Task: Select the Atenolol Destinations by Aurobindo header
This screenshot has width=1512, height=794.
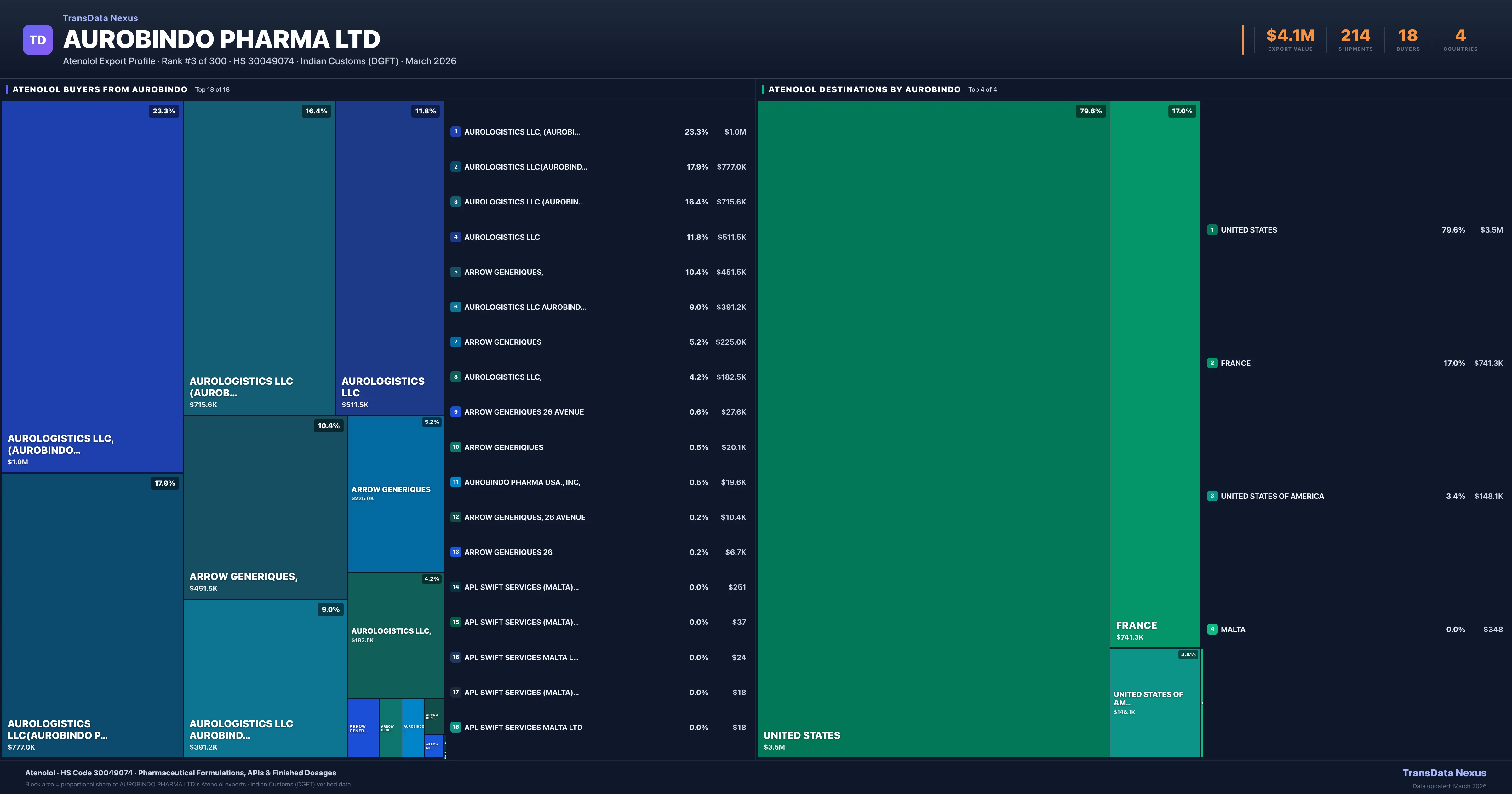Action: (864, 89)
